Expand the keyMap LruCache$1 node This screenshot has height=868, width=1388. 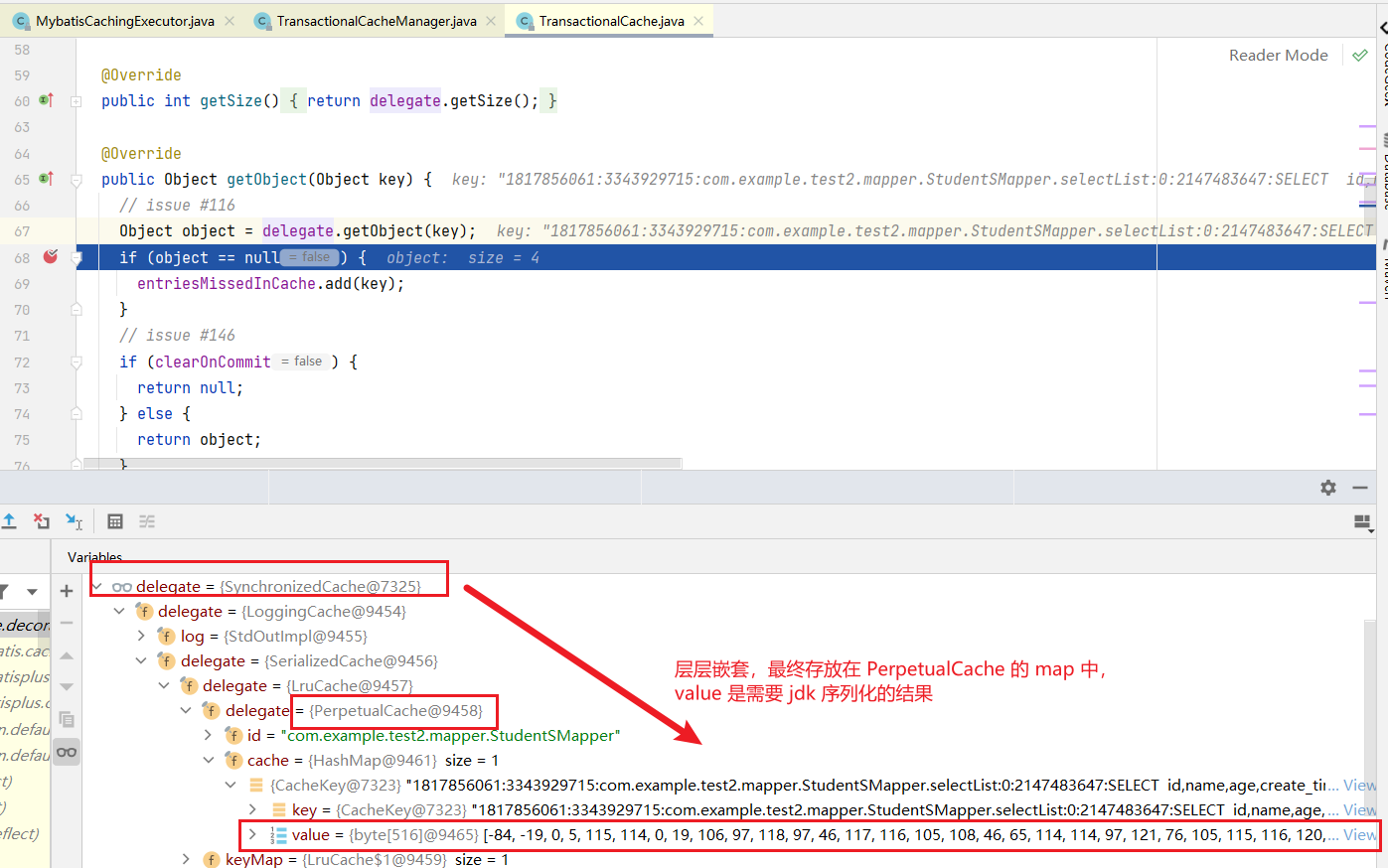point(187,859)
